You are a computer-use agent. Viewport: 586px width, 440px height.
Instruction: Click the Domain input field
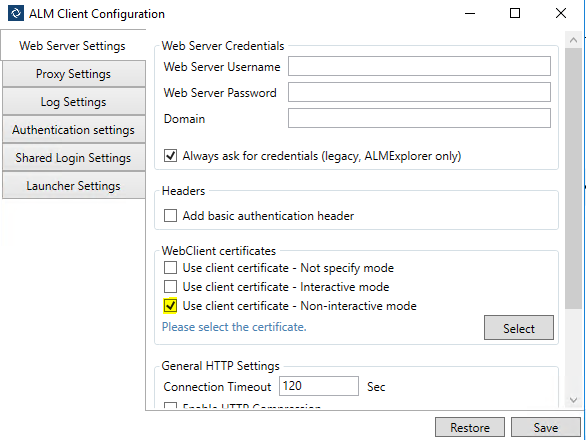click(419, 118)
